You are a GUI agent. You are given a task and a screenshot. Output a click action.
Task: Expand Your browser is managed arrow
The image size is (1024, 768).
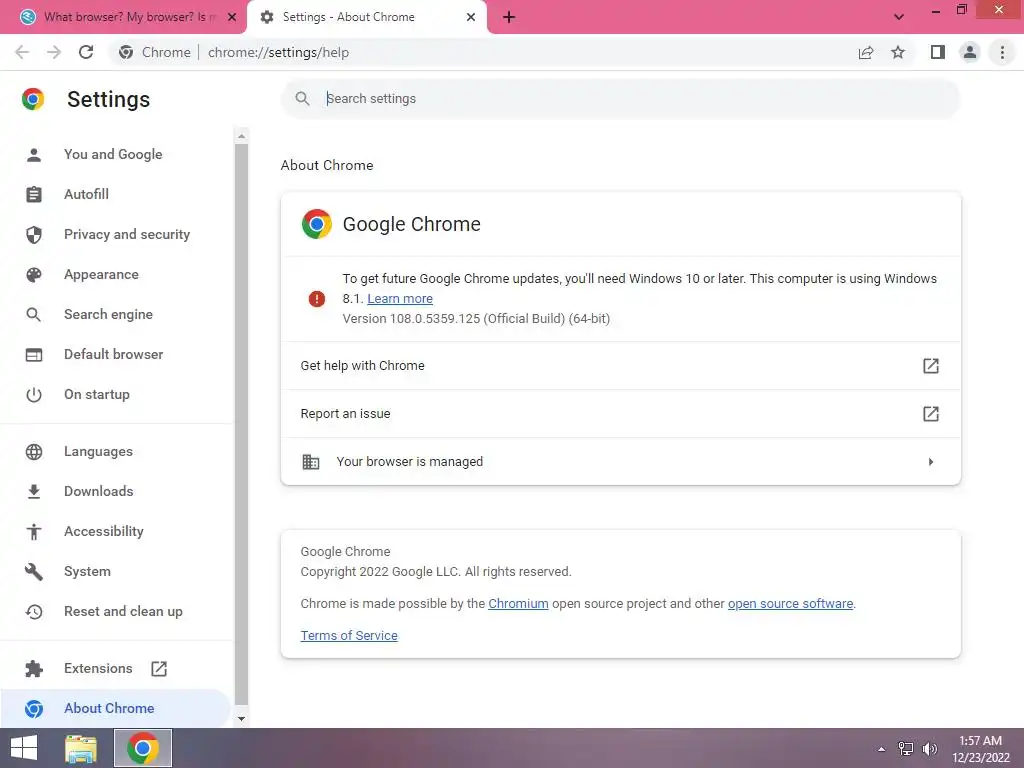[931, 462]
